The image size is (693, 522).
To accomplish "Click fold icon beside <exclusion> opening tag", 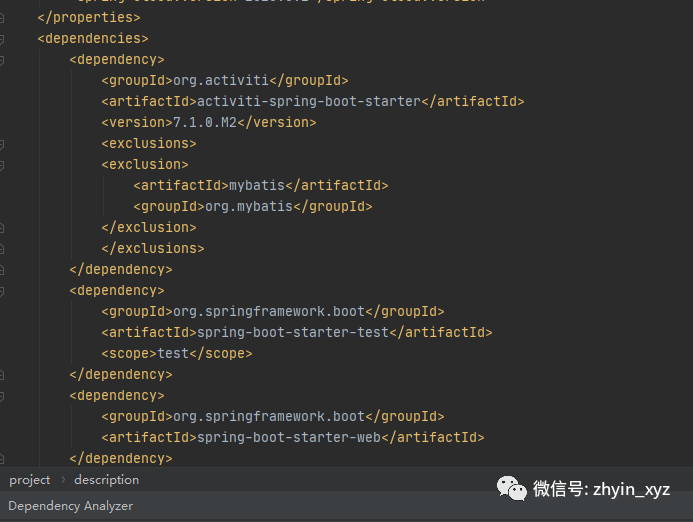I will 2,165.
